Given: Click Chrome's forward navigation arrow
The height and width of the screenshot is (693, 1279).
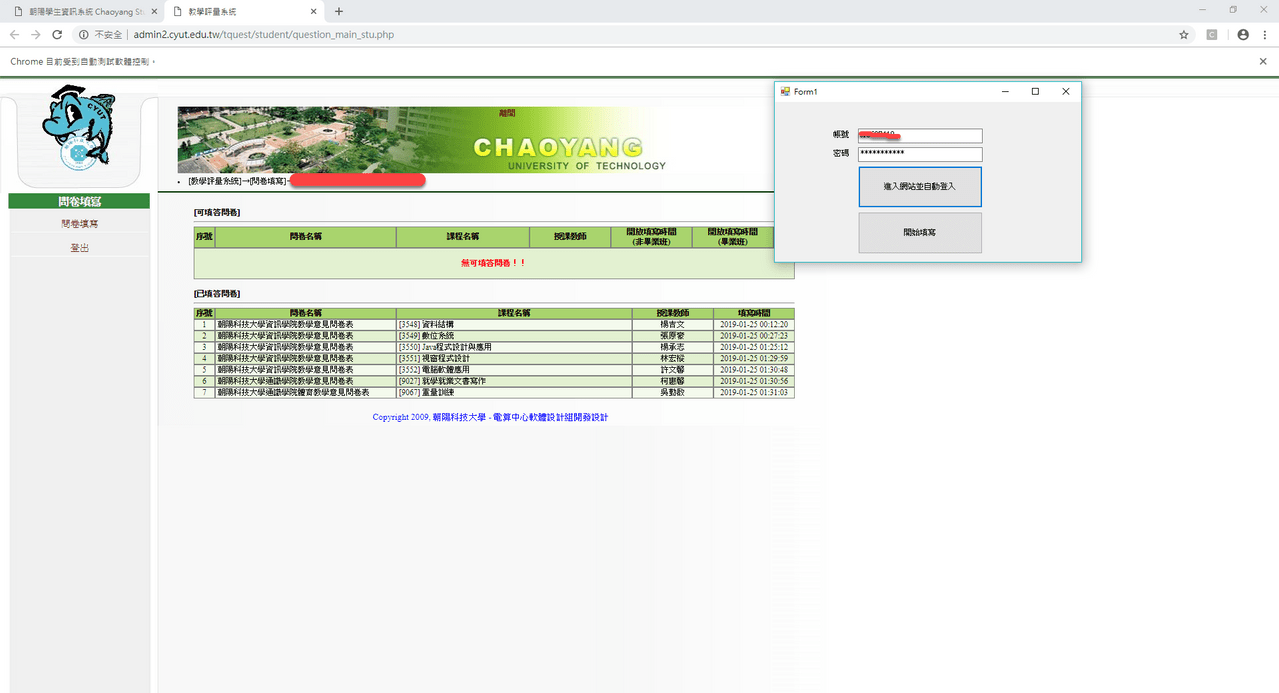Looking at the screenshot, I should (36, 34).
